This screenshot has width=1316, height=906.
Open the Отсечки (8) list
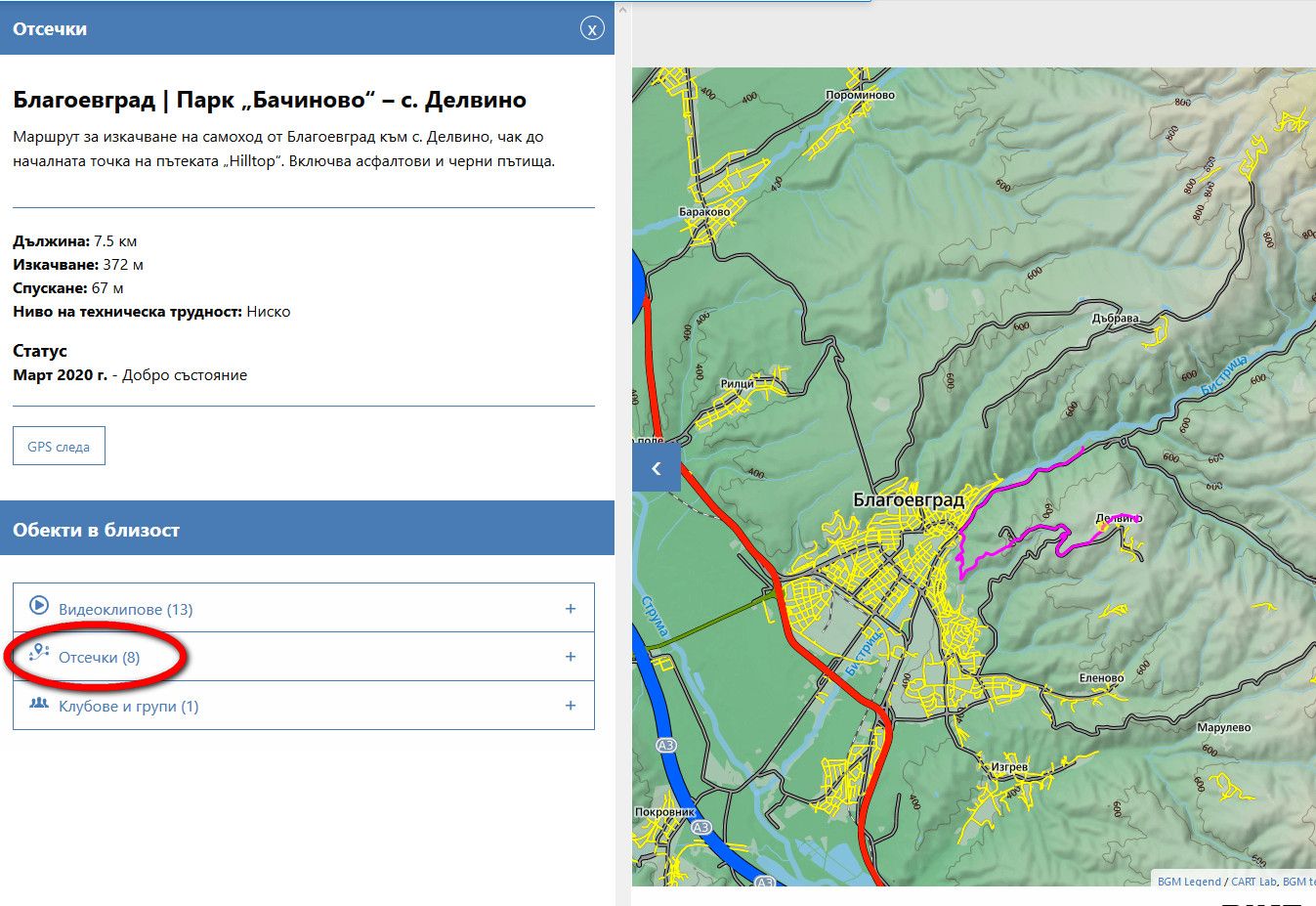[x=99, y=658]
